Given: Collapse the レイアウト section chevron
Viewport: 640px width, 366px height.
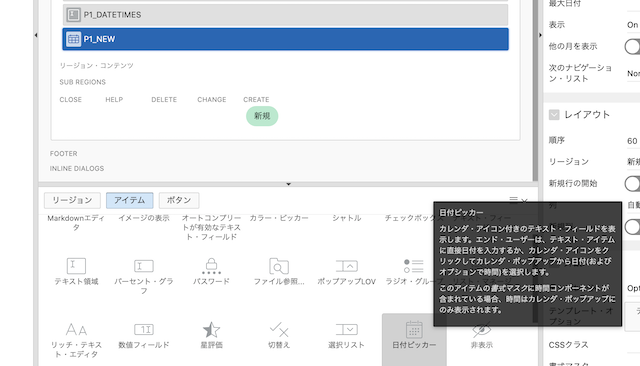Looking at the screenshot, I should tap(554, 115).
